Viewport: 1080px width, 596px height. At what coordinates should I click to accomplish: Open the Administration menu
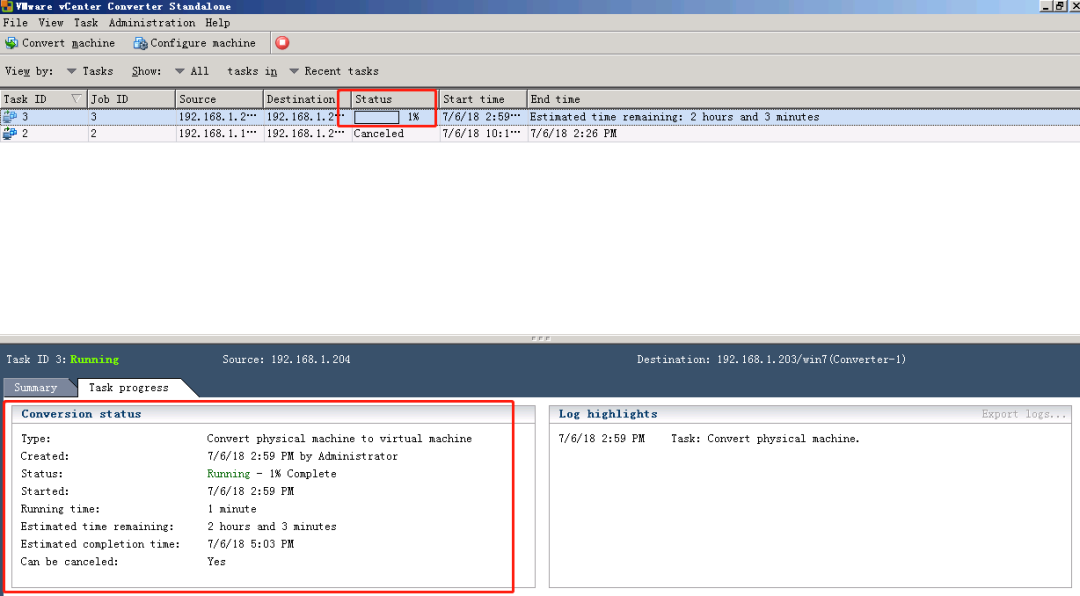pos(152,23)
